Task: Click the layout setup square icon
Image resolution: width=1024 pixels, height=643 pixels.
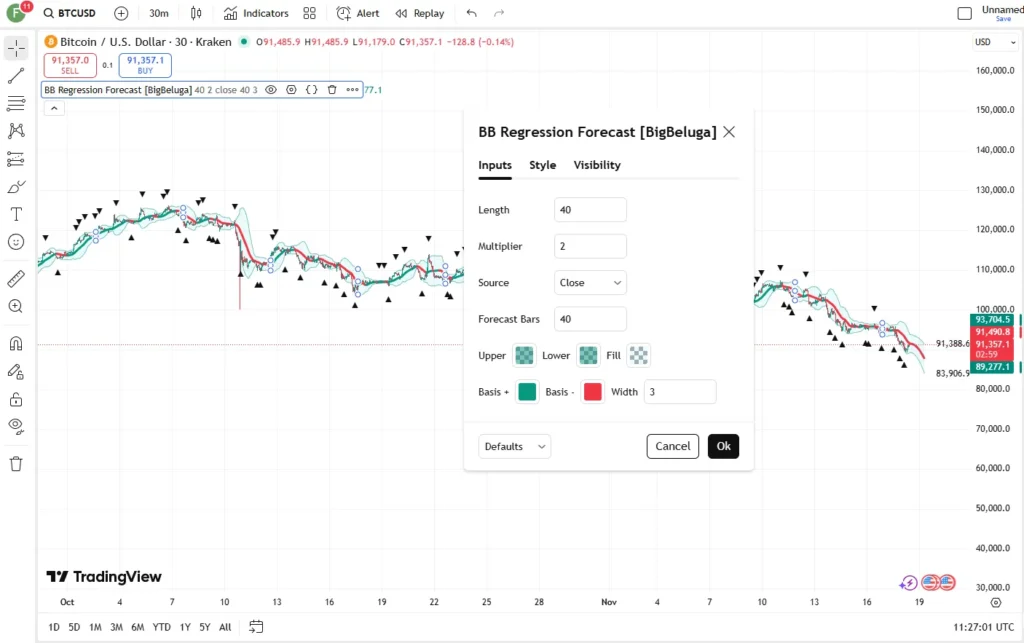Action: pyautogui.click(x=965, y=13)
